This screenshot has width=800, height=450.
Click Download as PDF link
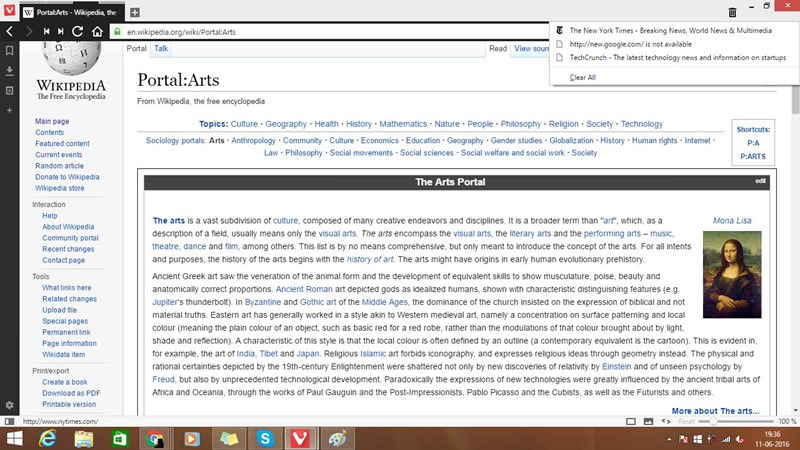pyautogui.click(x=71, y=393)
